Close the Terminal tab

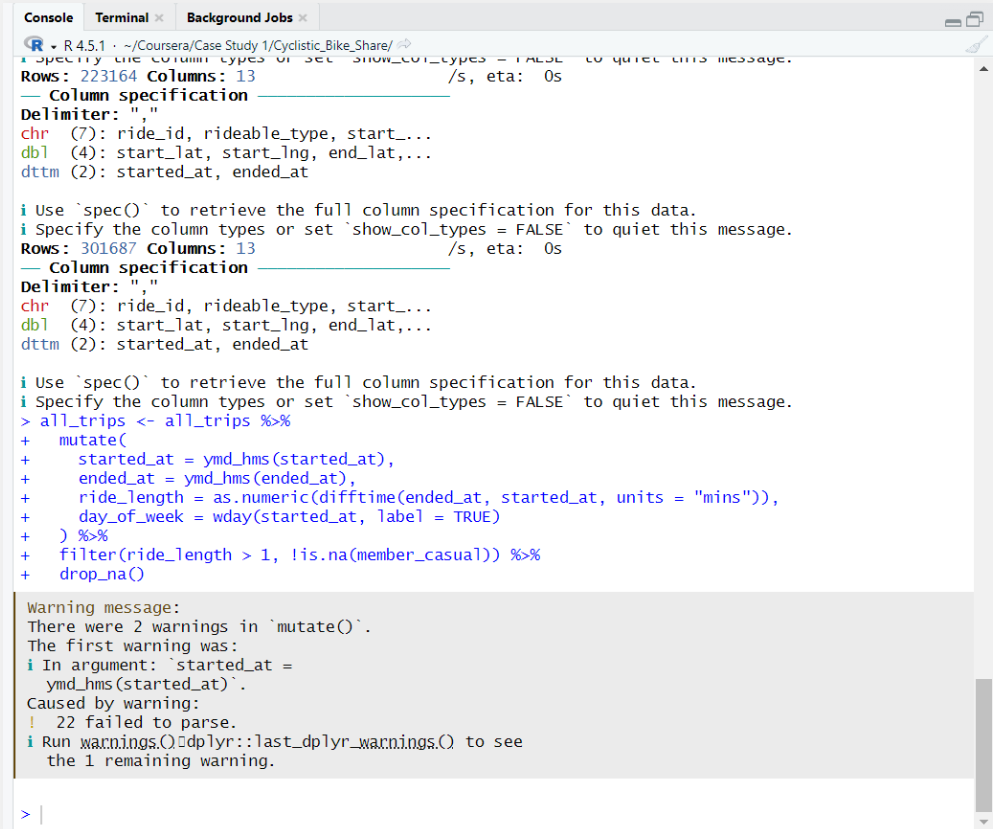click(x=158, y=17)
